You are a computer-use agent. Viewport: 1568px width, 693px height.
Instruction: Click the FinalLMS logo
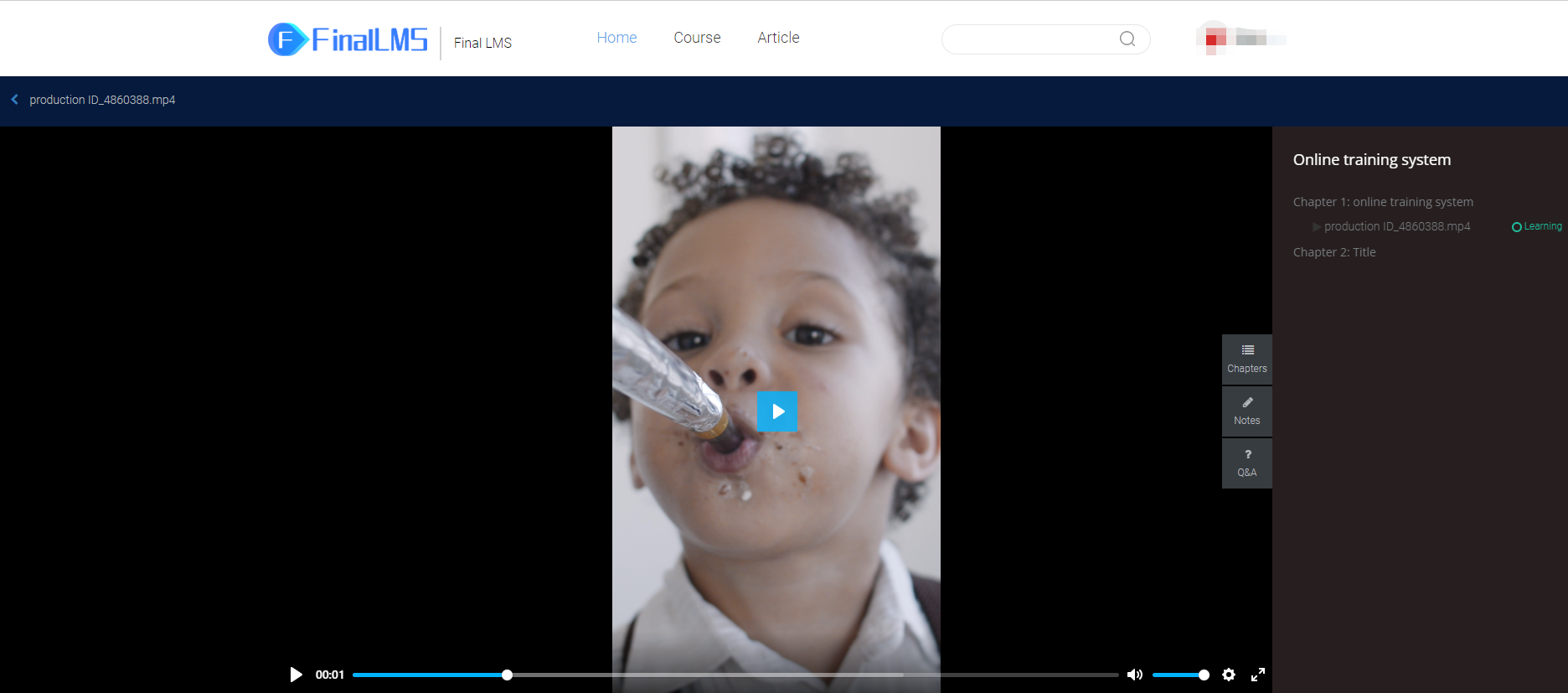click(348, 39)
